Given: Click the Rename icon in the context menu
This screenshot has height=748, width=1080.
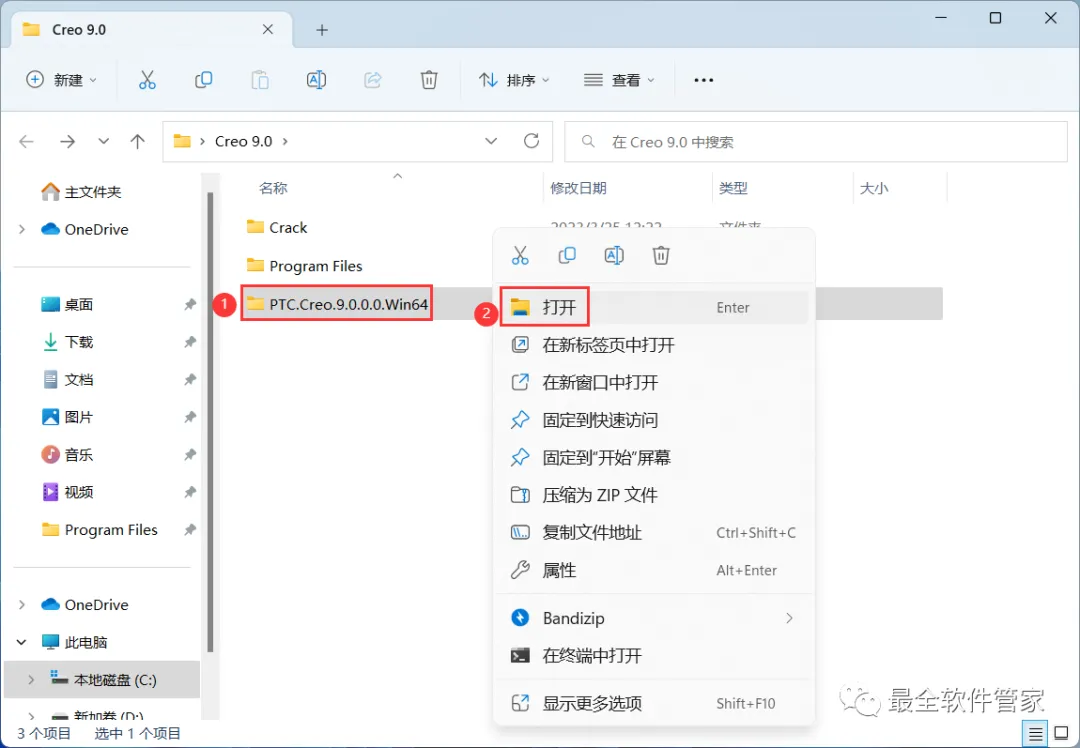Looking at the screenshot, I should point(614,256).
